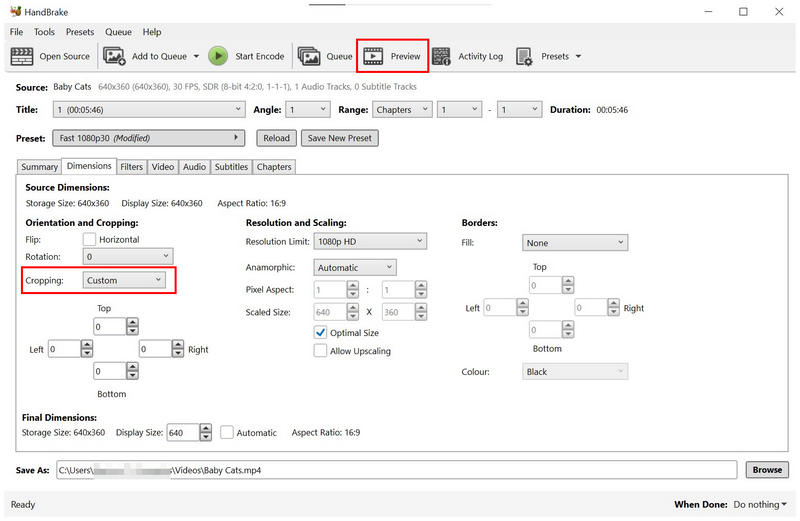
Task: Enable the Horizontal flip checkbox
Action: click(89, 239)
